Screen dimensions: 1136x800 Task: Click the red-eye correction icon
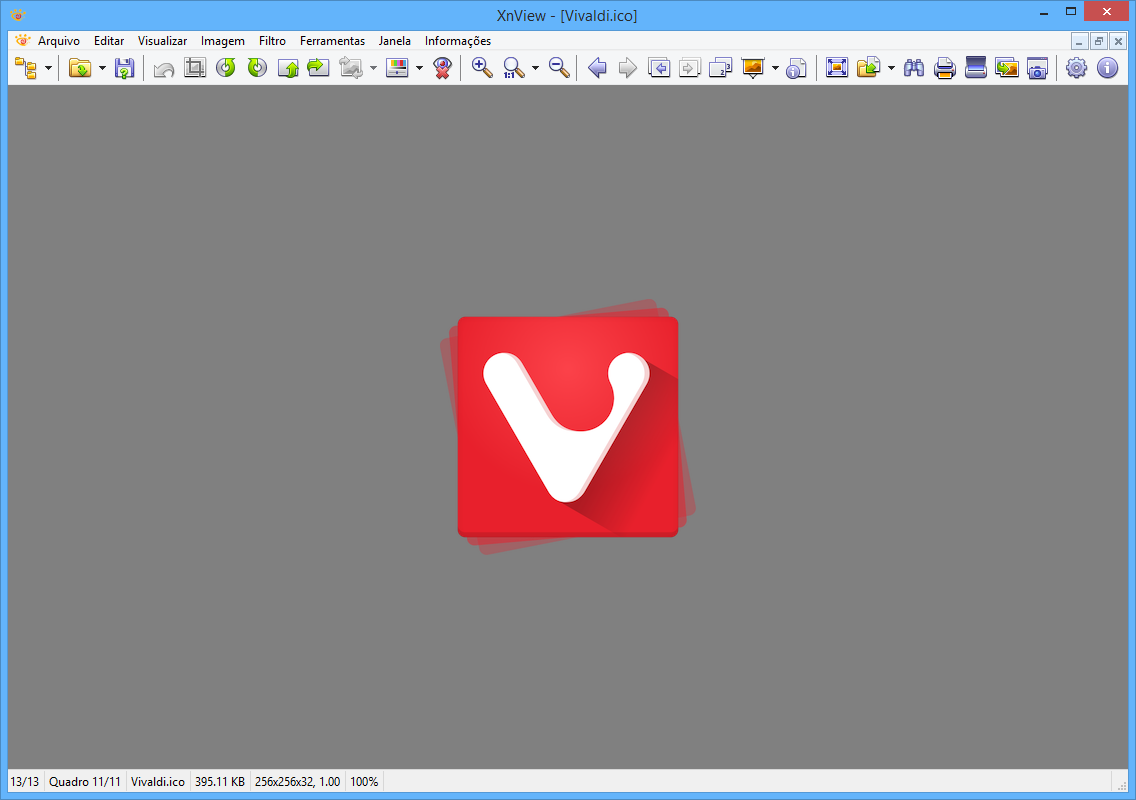(x=442, y=68)
